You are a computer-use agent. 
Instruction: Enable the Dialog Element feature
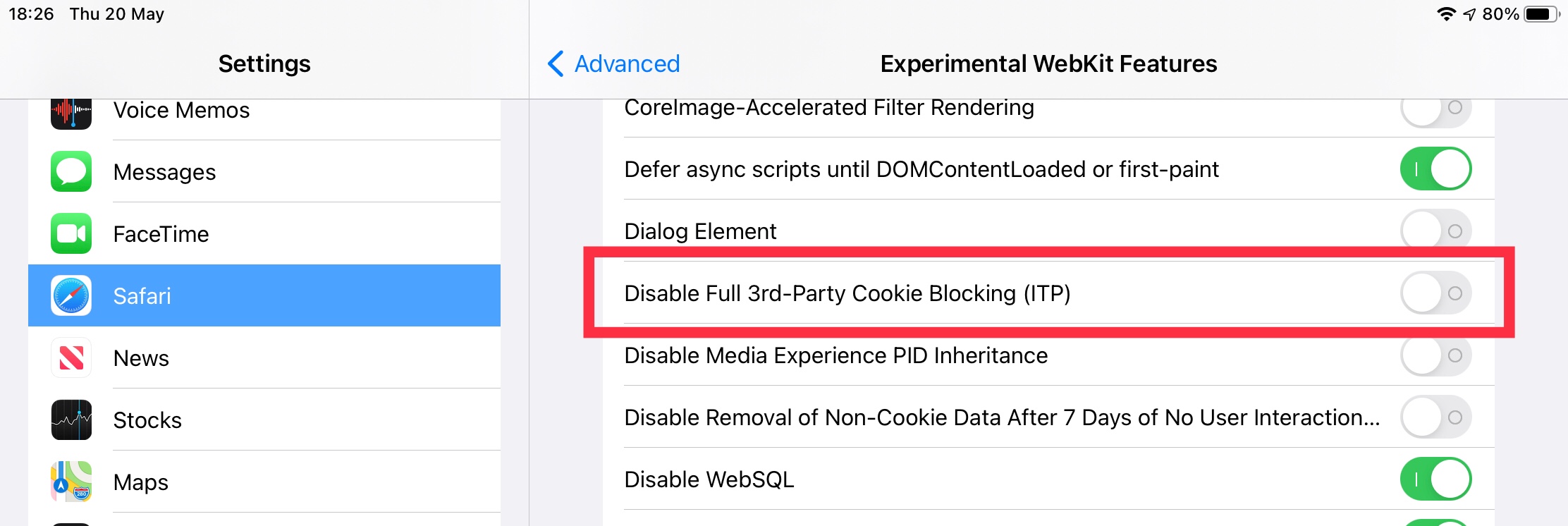(x=1436, y=231)
